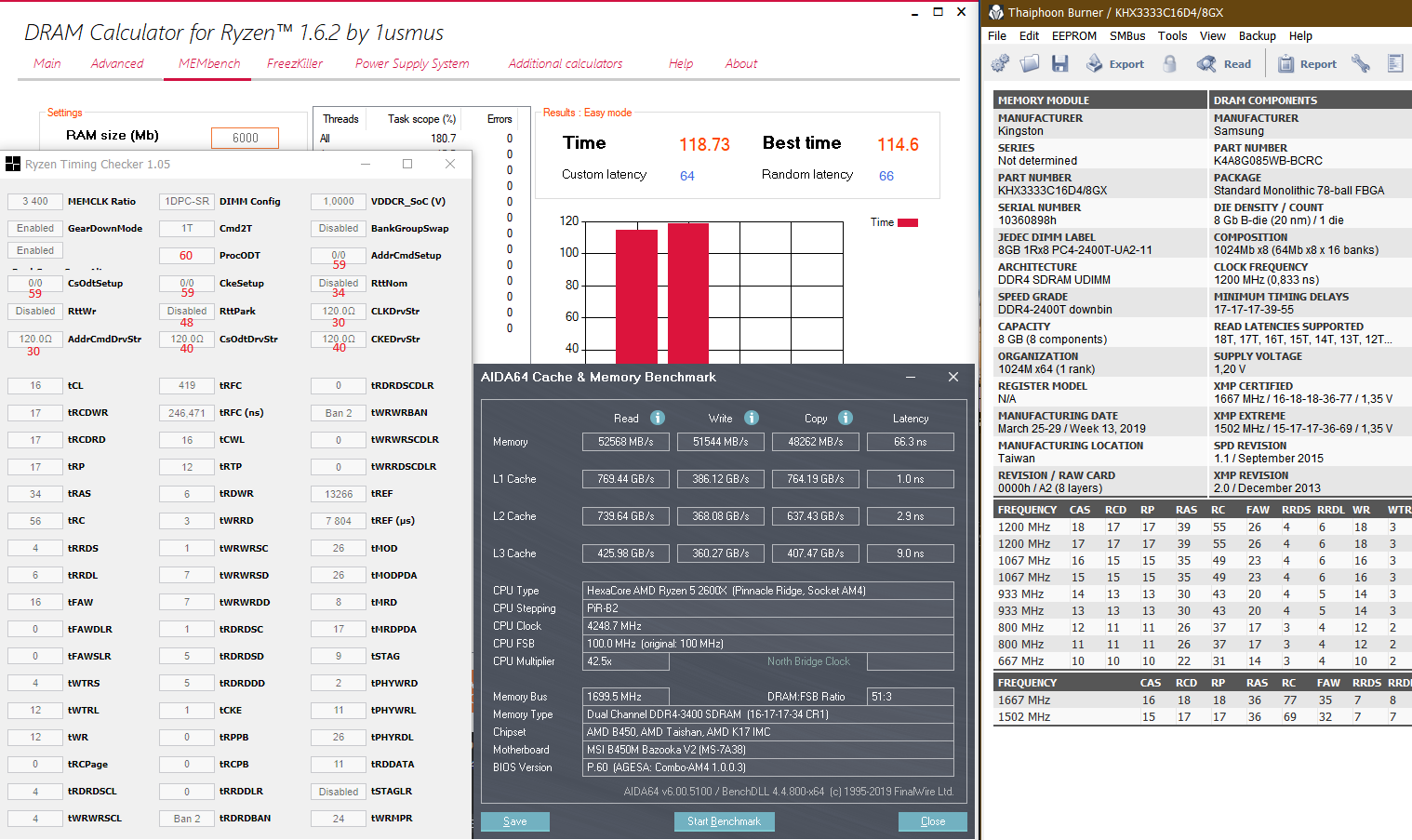Click the floppy disk save icon in Thaiphoon Burner

(x=1059, y=63)
